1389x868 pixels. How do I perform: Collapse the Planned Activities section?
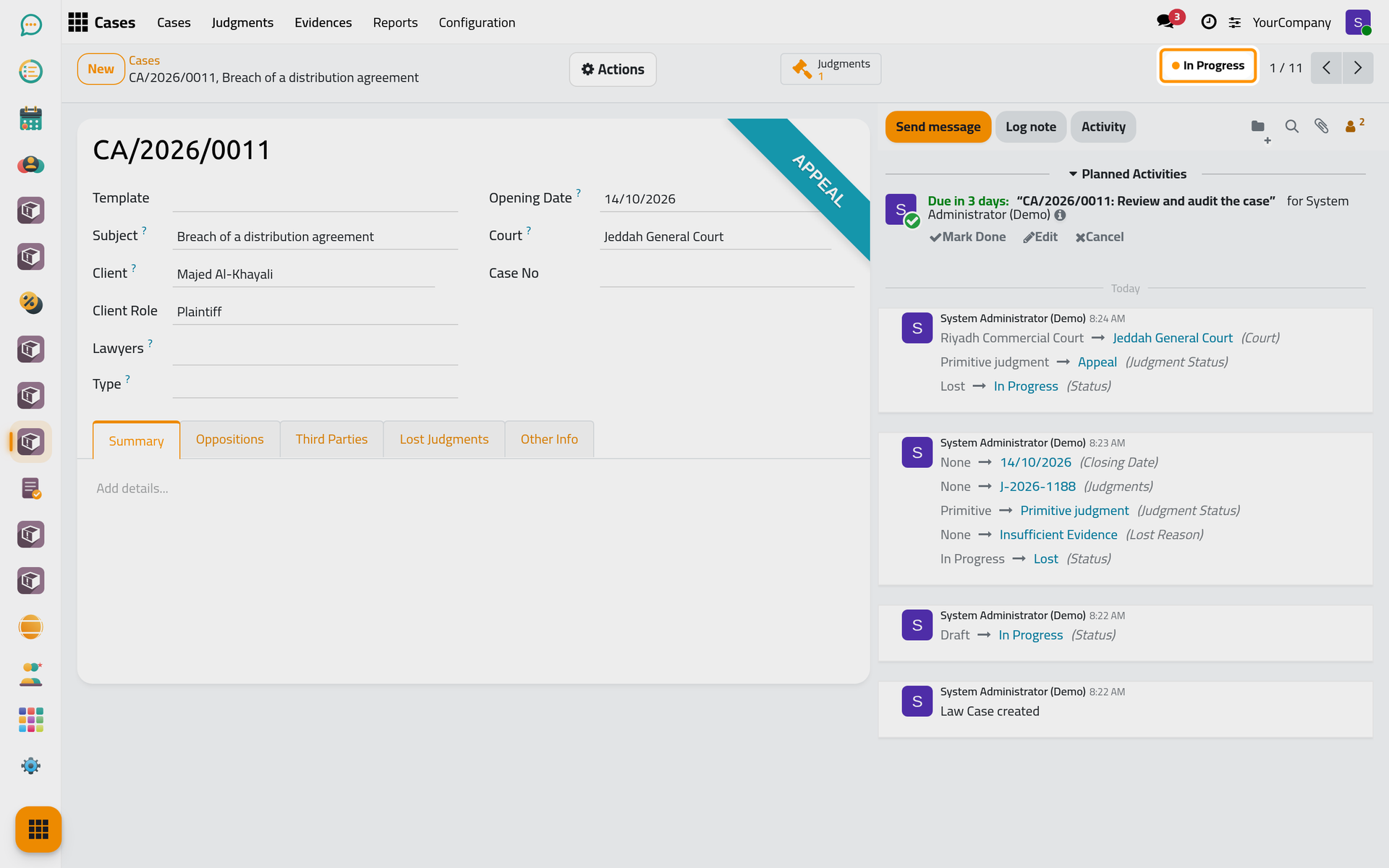point(1127,174)
